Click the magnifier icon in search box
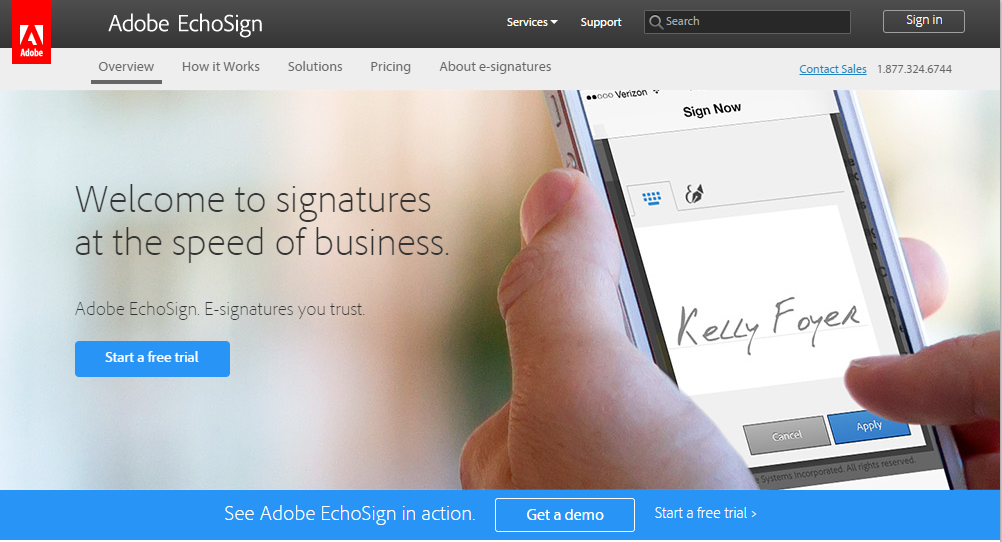Image resolution: width=1002 pixels, height=542 pixels. (x=656, y=22)
